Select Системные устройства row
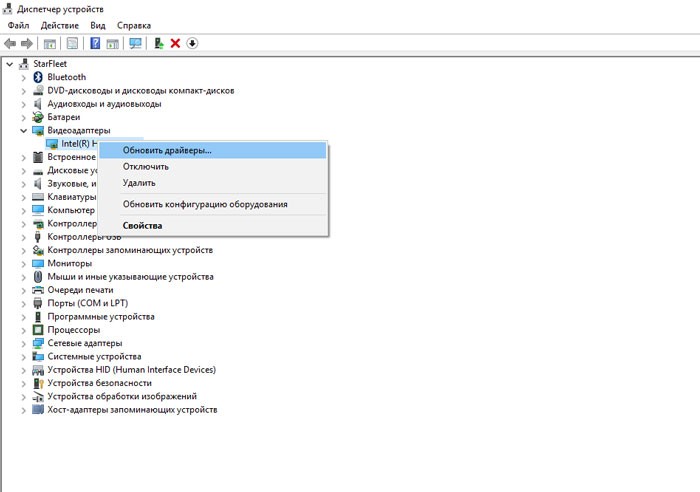 [x=94, y=357]
